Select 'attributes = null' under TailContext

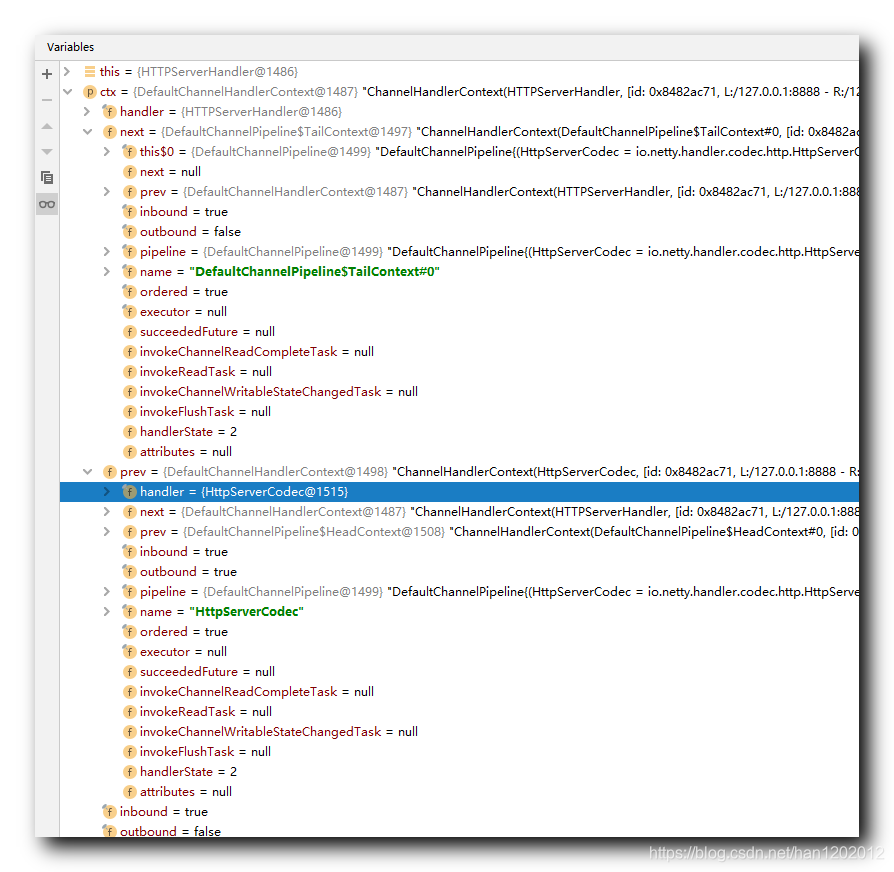pyautogui.click(x=459, y=452)
